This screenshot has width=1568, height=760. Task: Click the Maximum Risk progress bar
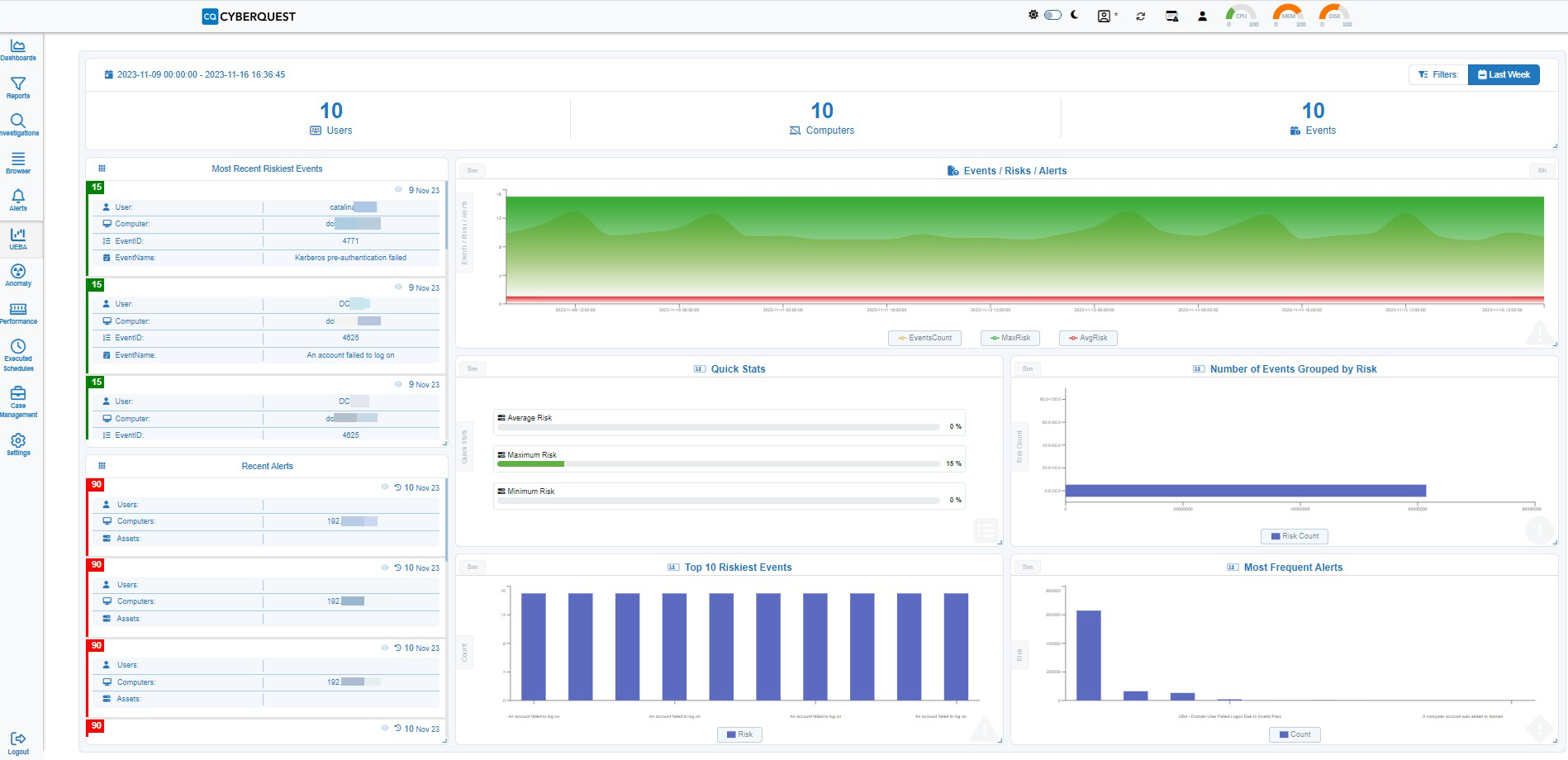pyautogui.click(x=719, y=463)
